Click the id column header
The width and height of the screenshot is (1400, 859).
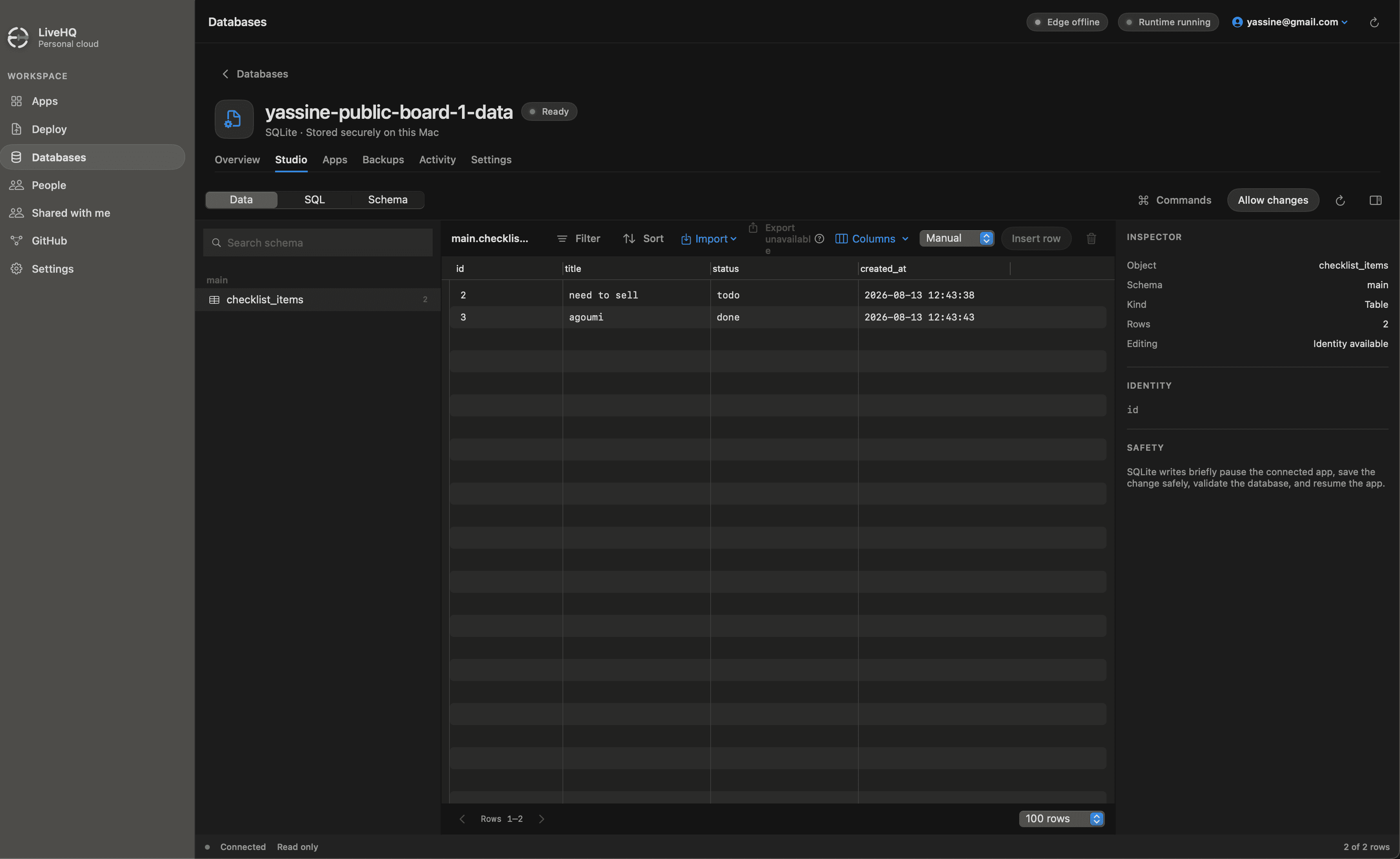(506, 268)
